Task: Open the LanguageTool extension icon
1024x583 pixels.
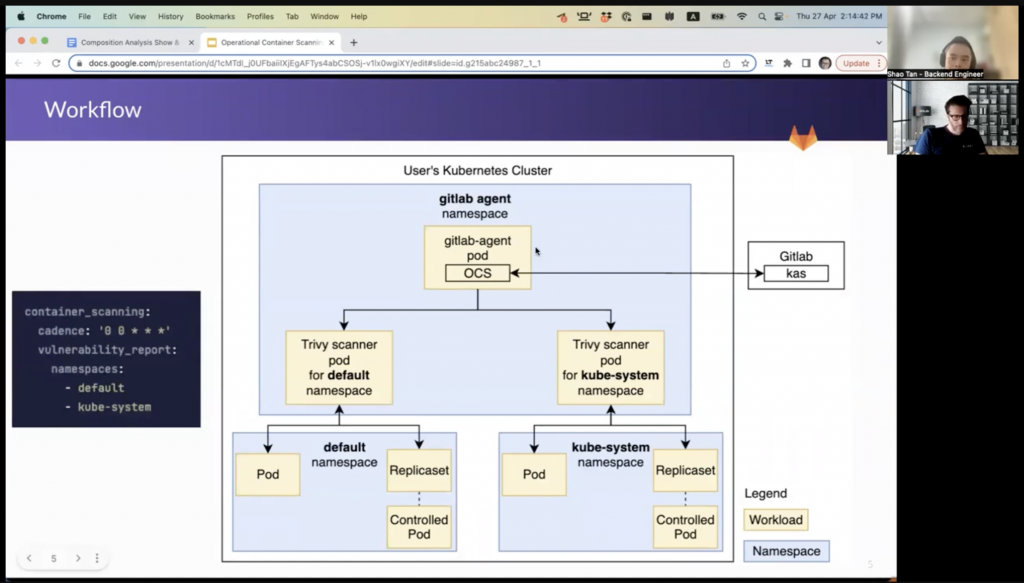Action: pos(769,63)
